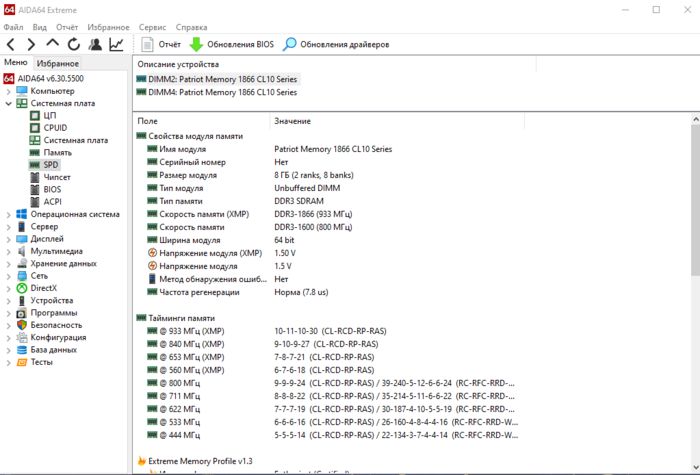Click Обновления драйверов in the toolbar
The width and height of the screenshot is (700, 475).
[336, 44]
